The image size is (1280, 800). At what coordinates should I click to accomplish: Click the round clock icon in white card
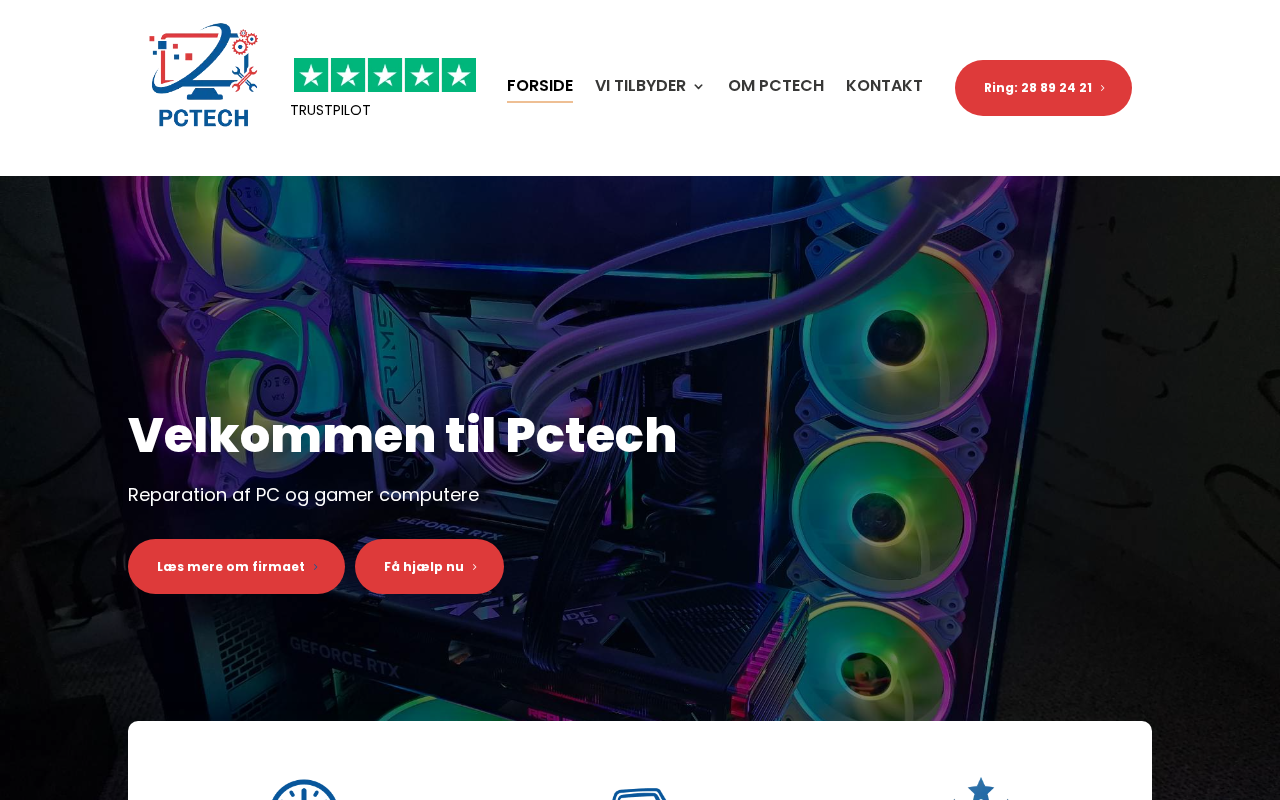click(x=304, y=789)
